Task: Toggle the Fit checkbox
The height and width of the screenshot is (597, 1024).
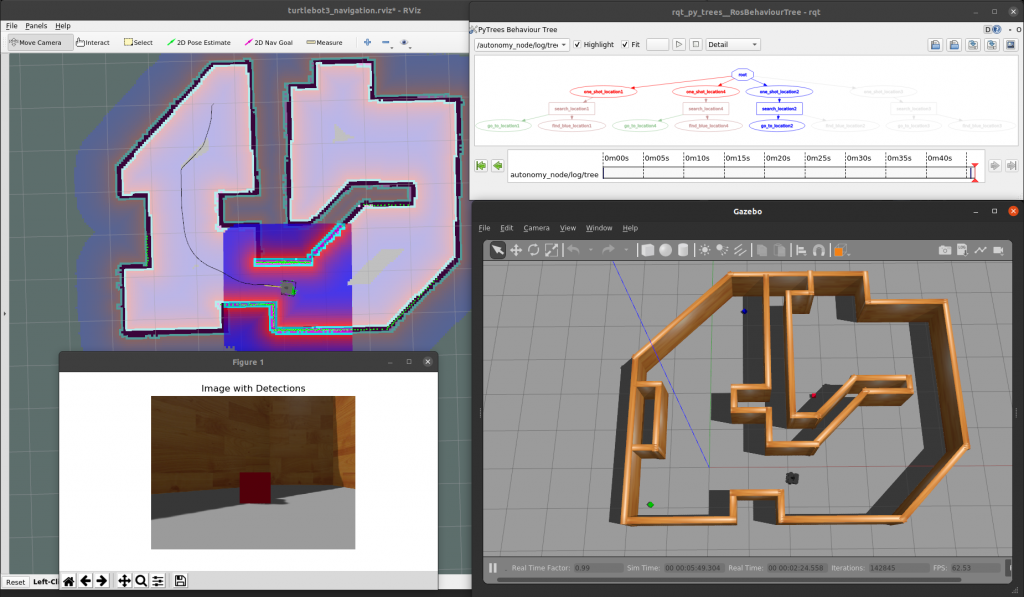Action: pos(625,44)
